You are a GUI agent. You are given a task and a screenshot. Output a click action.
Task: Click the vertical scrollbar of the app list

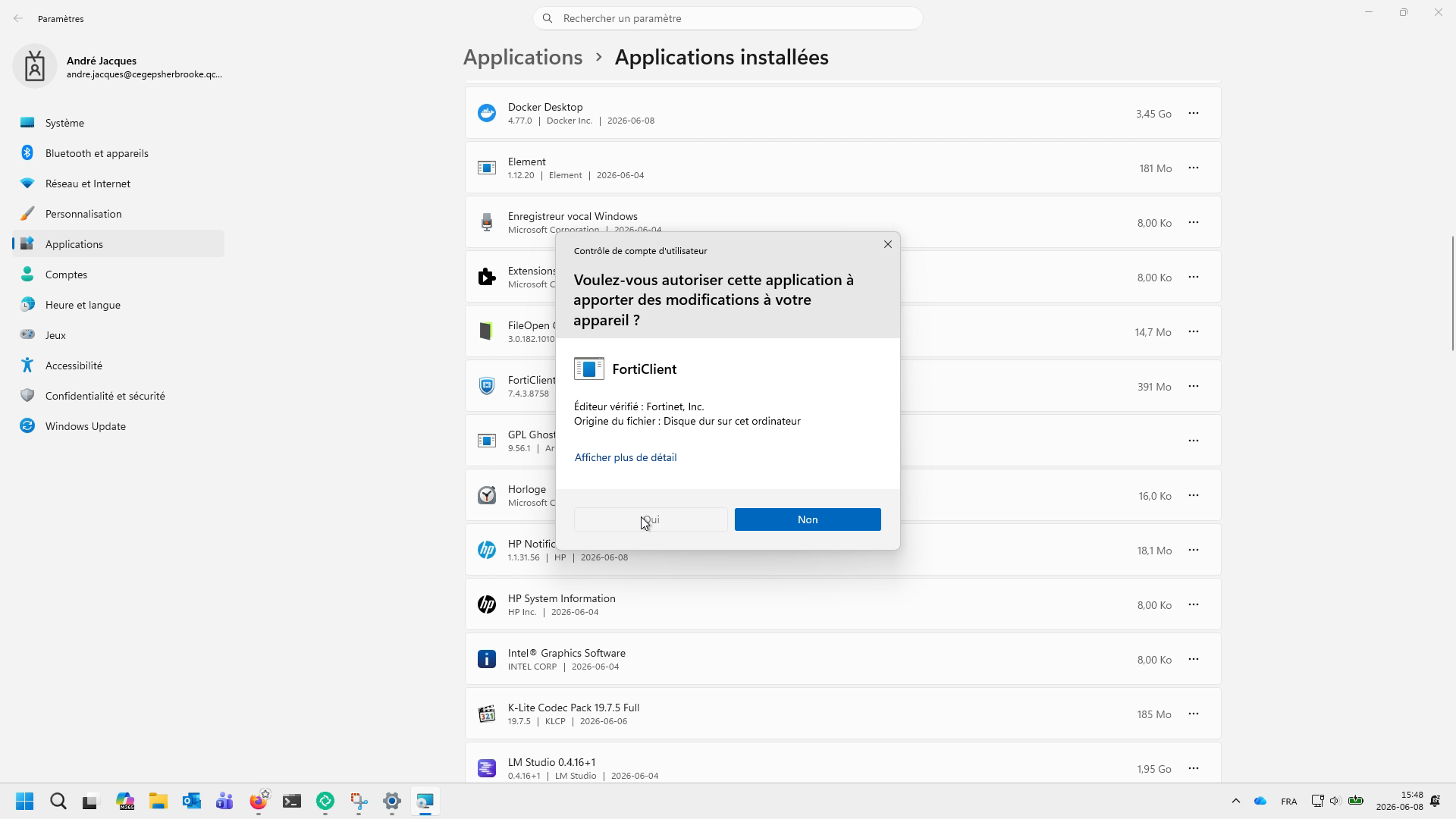1452,293
